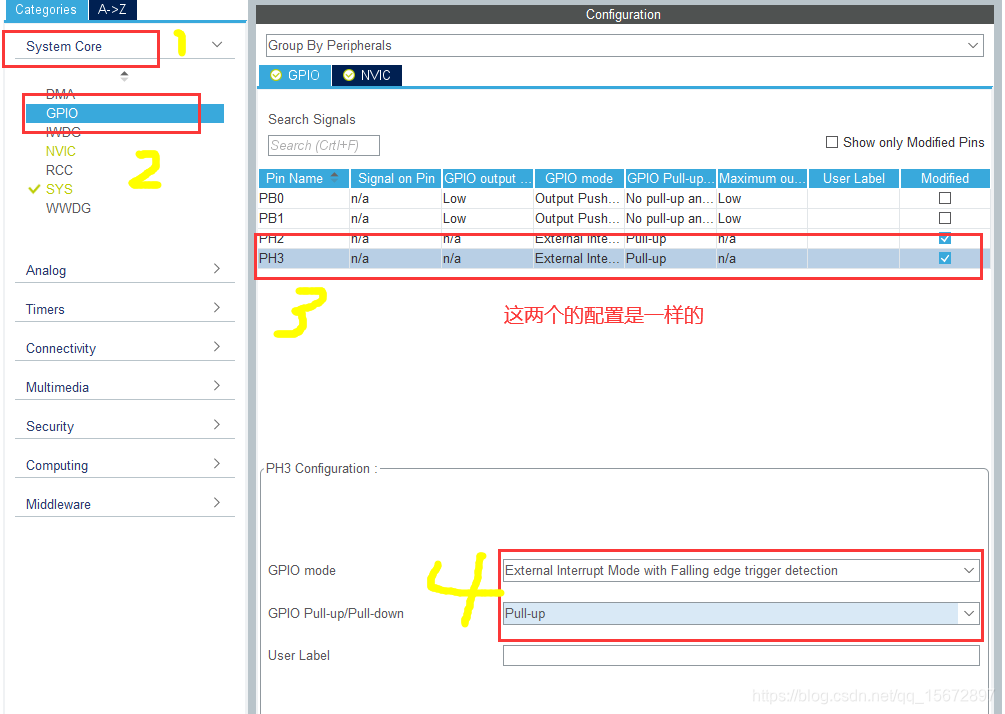The width and height of the screenshot is (1005, 714).
Task: Select the PB1 pin row
Action: click(624, 219)
